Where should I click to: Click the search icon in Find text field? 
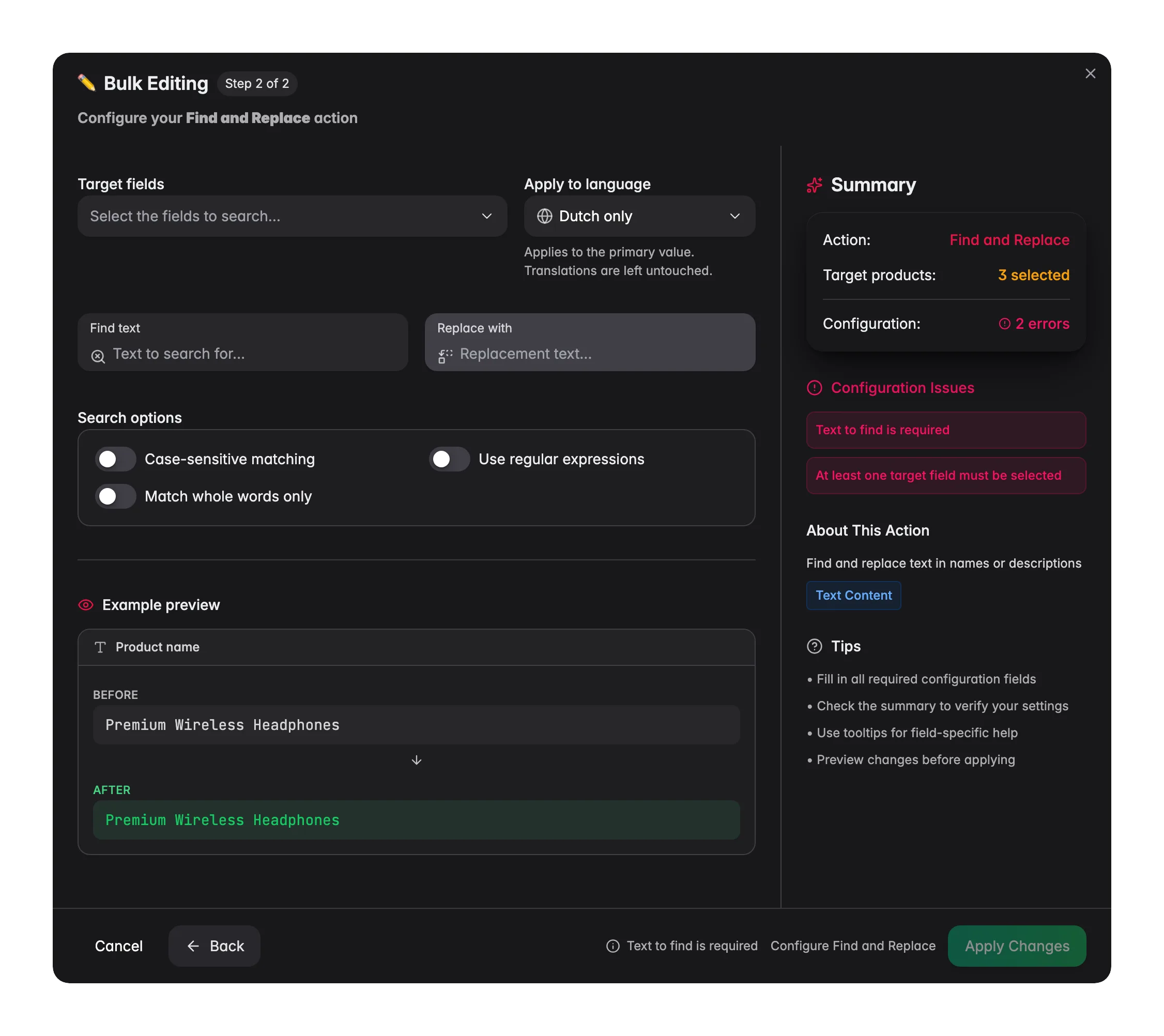coord(98,357)
